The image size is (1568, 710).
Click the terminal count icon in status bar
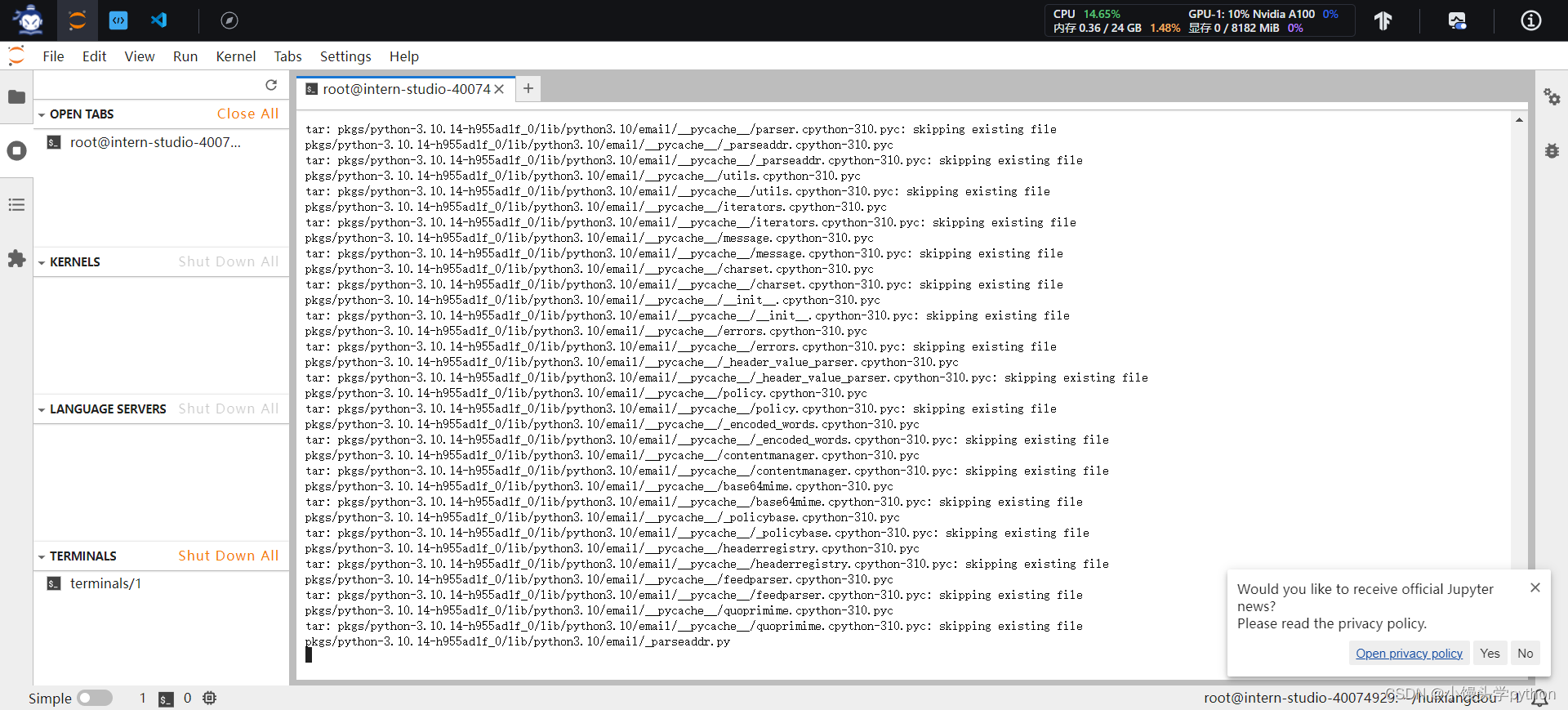(x=166, y=699)
